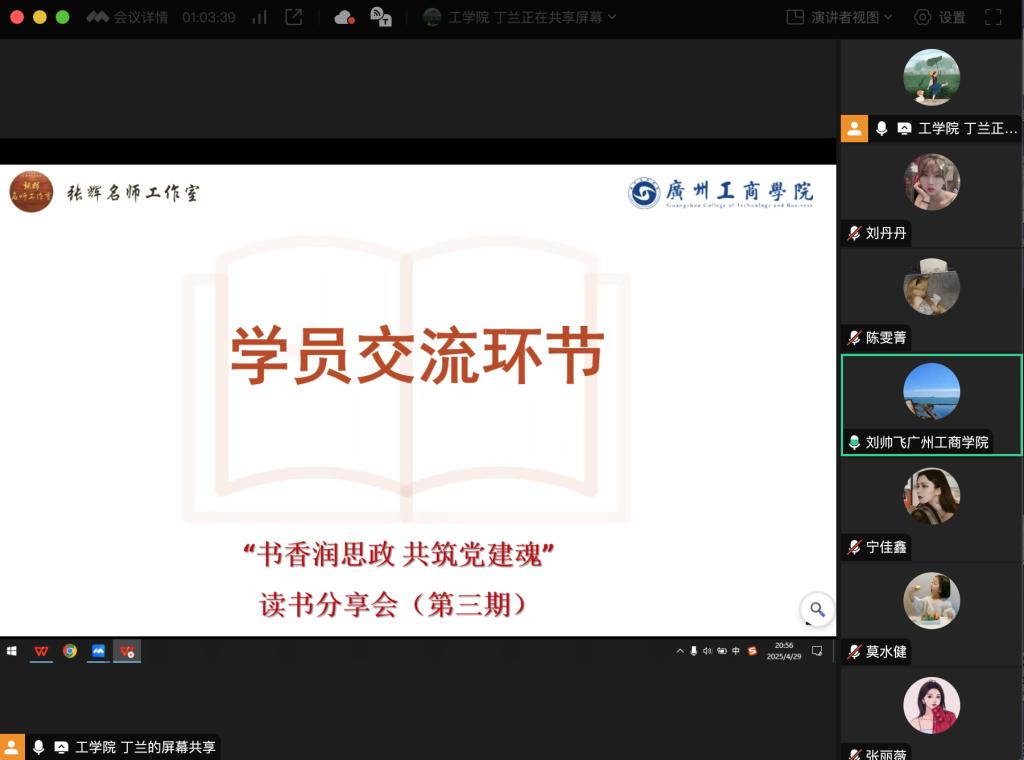Open the network signal status icon
Screen dimensions: 1024x760
coord(259,17)
